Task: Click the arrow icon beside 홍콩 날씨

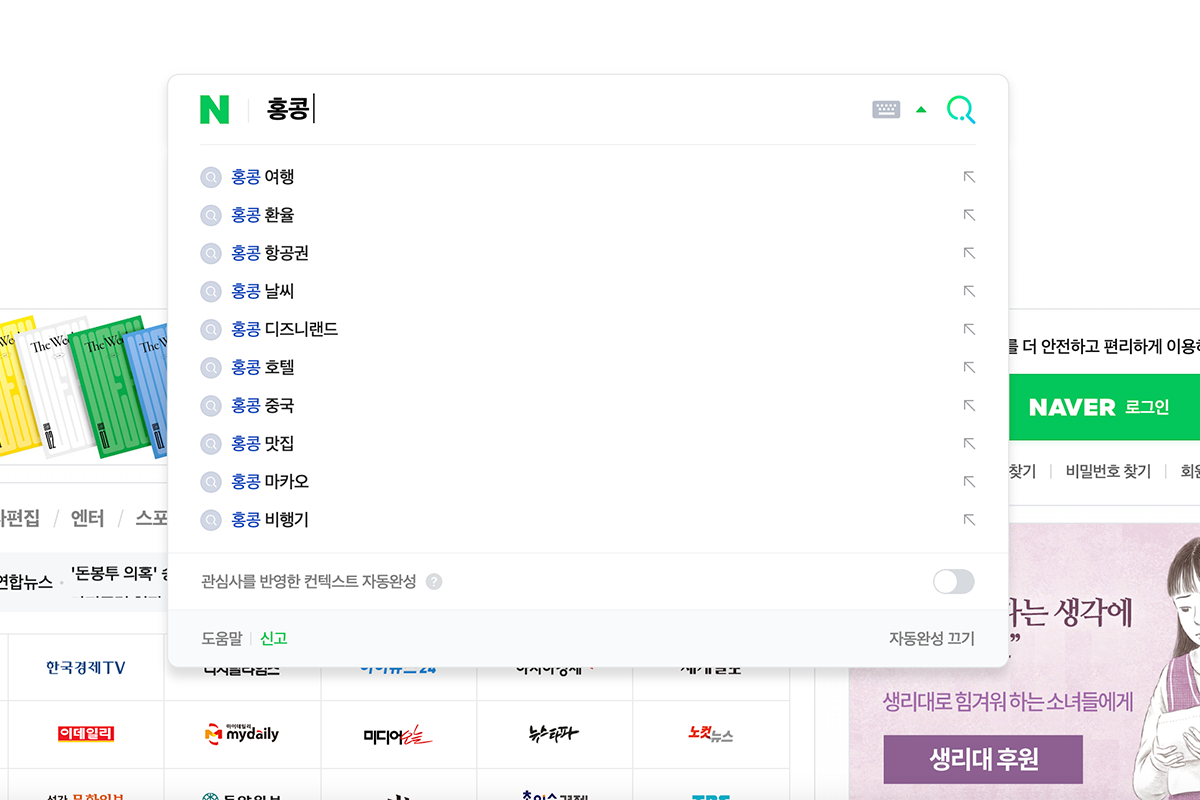Action: [968, 291]
